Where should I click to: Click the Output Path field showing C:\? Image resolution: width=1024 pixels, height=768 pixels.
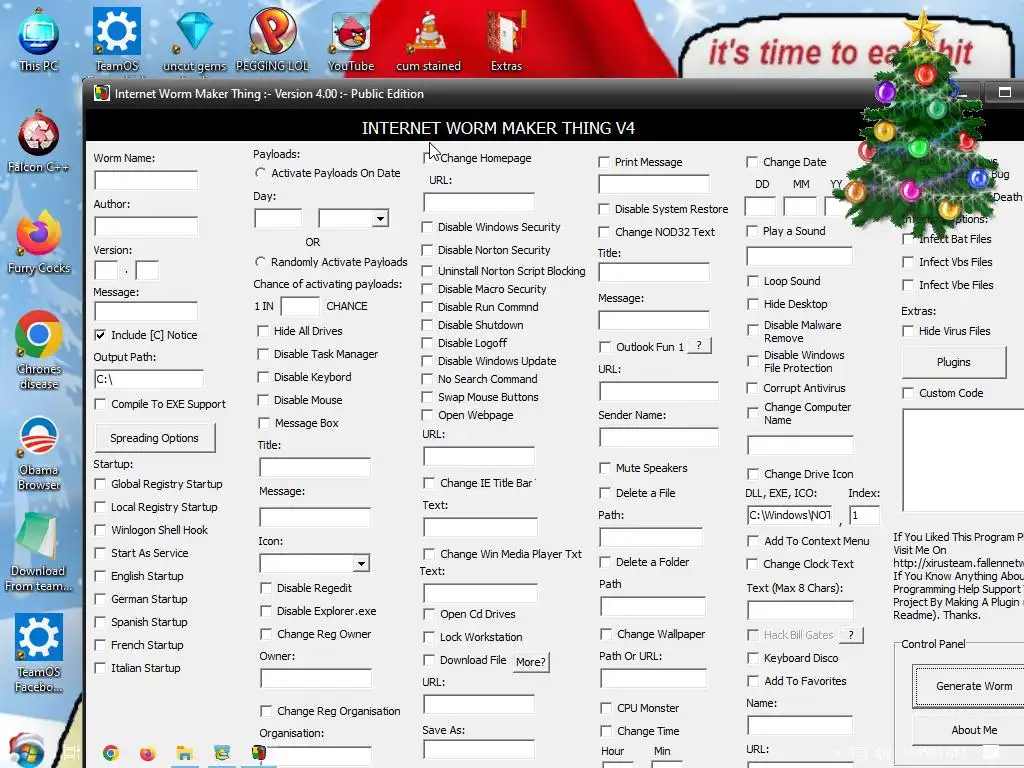[x=149, y=379]
